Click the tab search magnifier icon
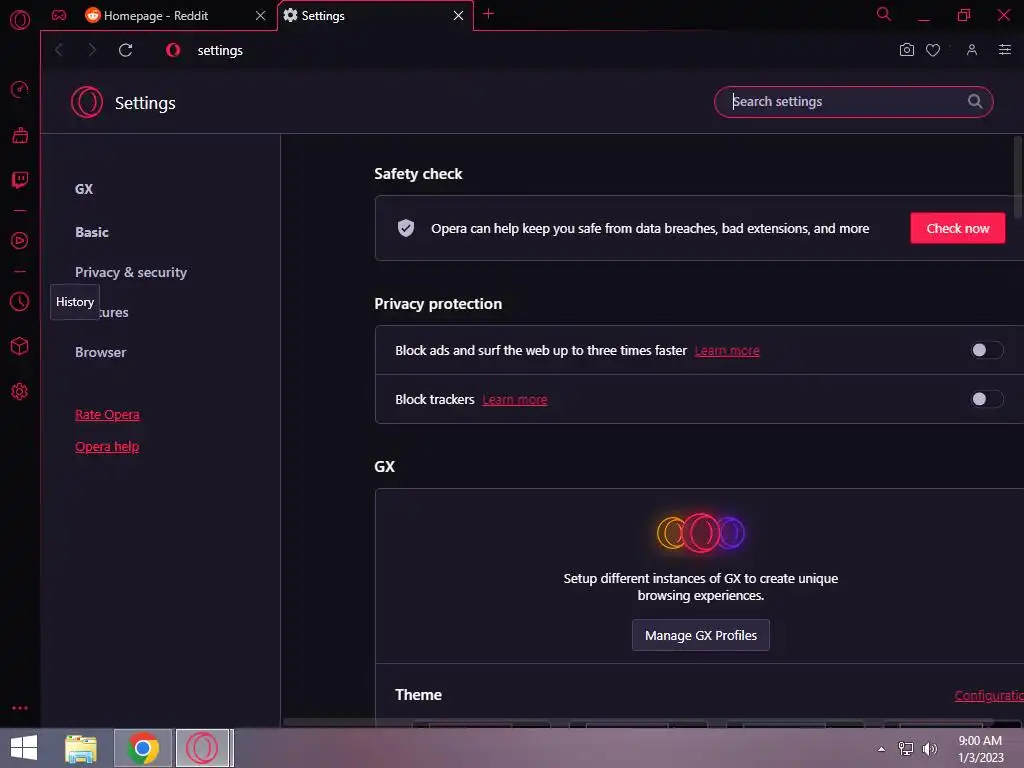Screen dimensions: 1024x768 tap(884, 14)
